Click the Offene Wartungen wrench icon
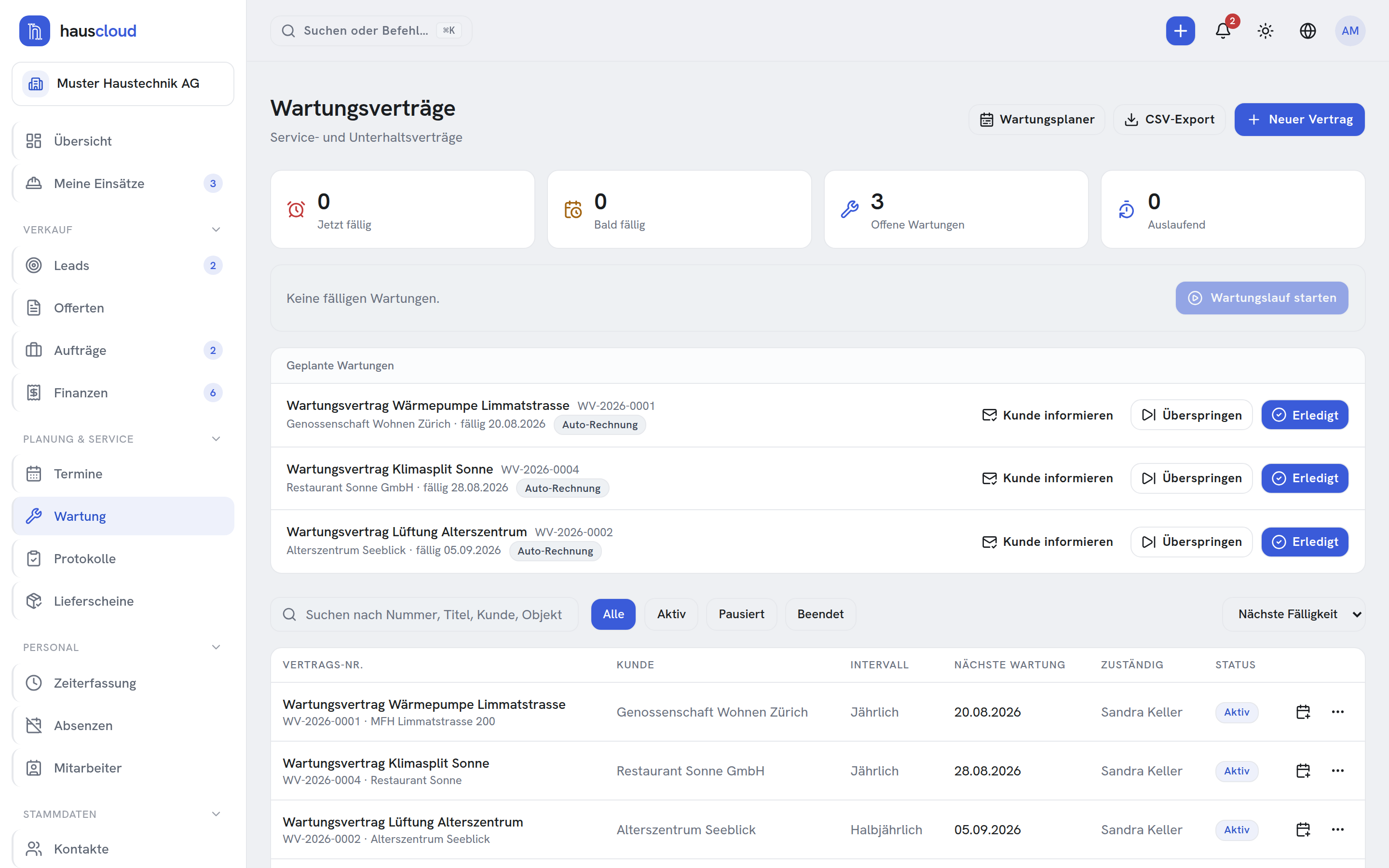This screenshot has height=868, width=1389. (849, 210)
